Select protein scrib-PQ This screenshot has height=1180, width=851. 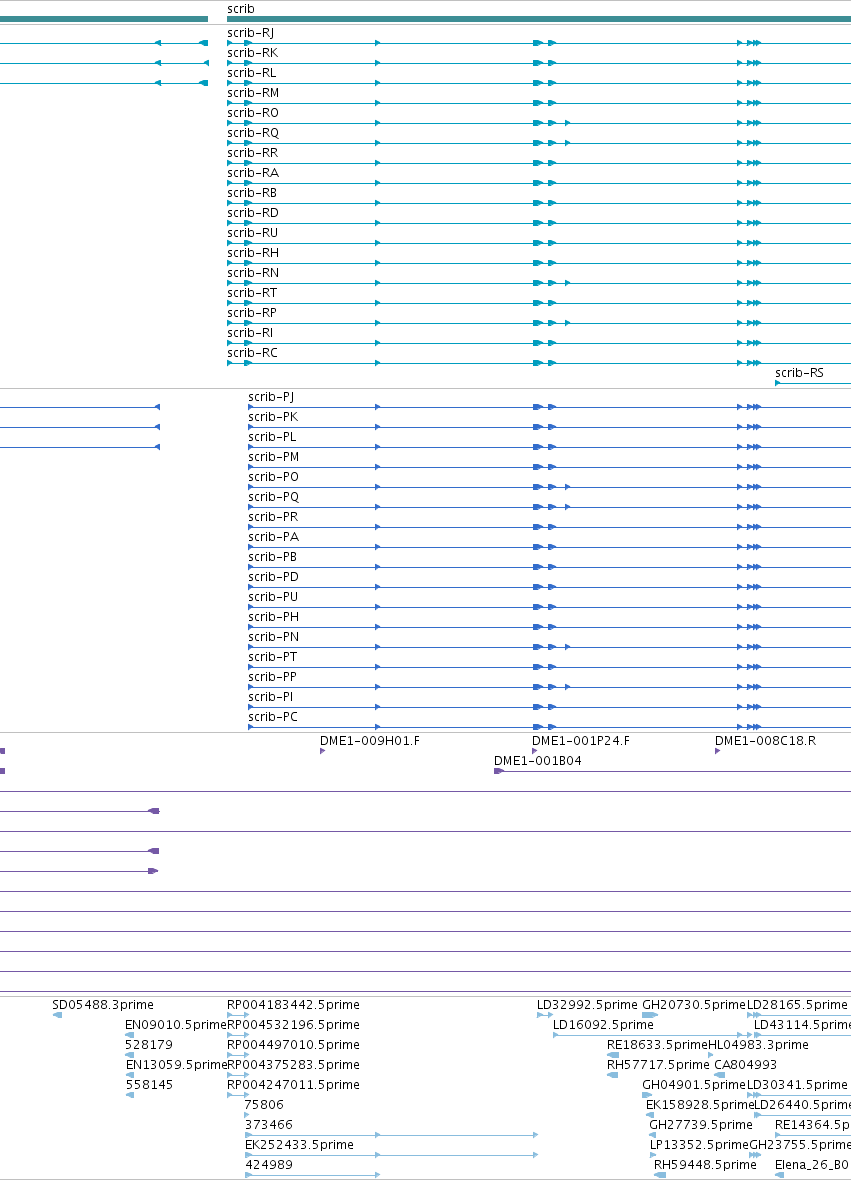[x=273, y=497]
